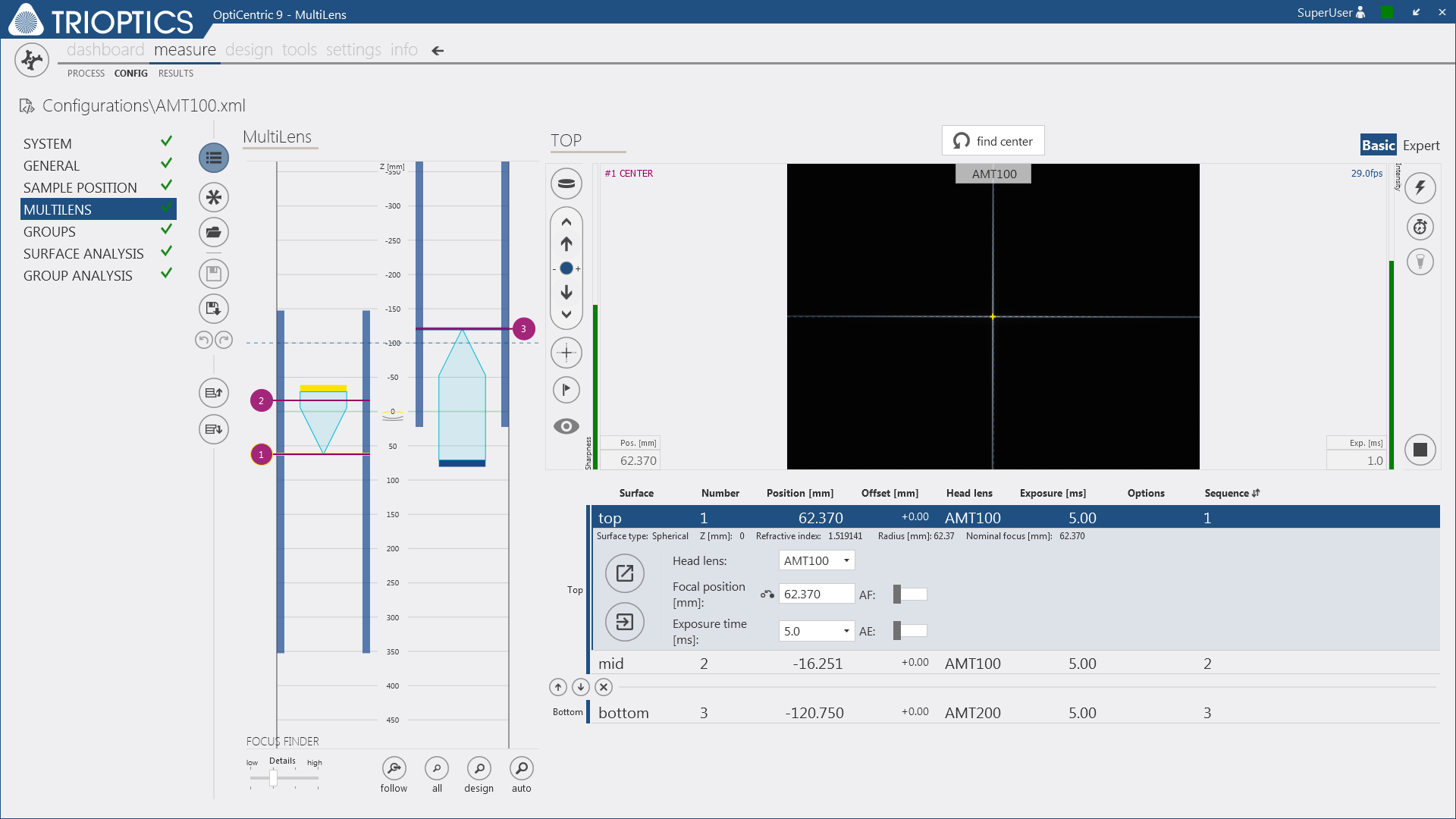Select the lamp illumination icon on the right panel
Image resolution: width=1456 pixels, height=819 pixels.
click(1420, 261)
